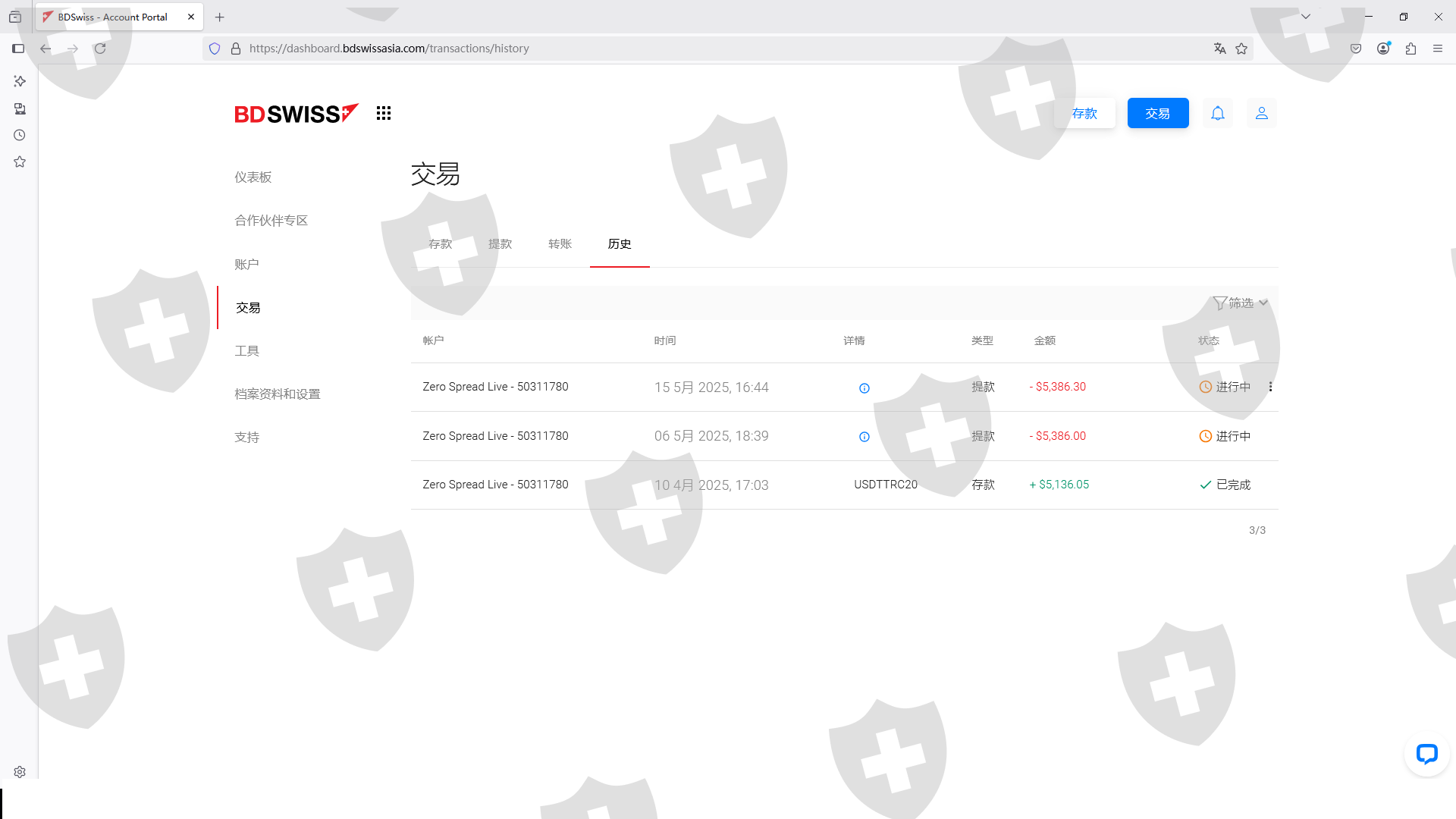The width and height of the screenshot is (1456, 819).
Task: Open the user profile icon
Action: (x=1261, y=113)
